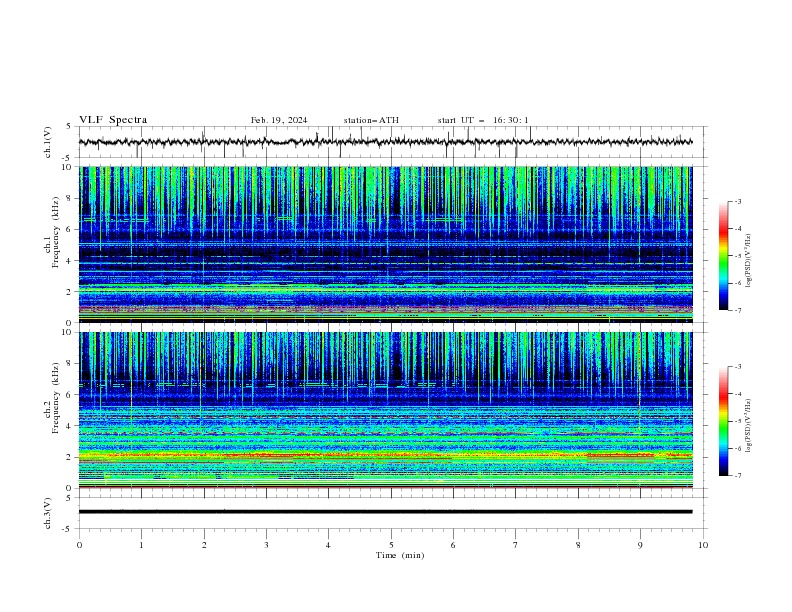
Task: Click inside the ch.2 spectrogram panel
Action: click(x=385, y=410)
